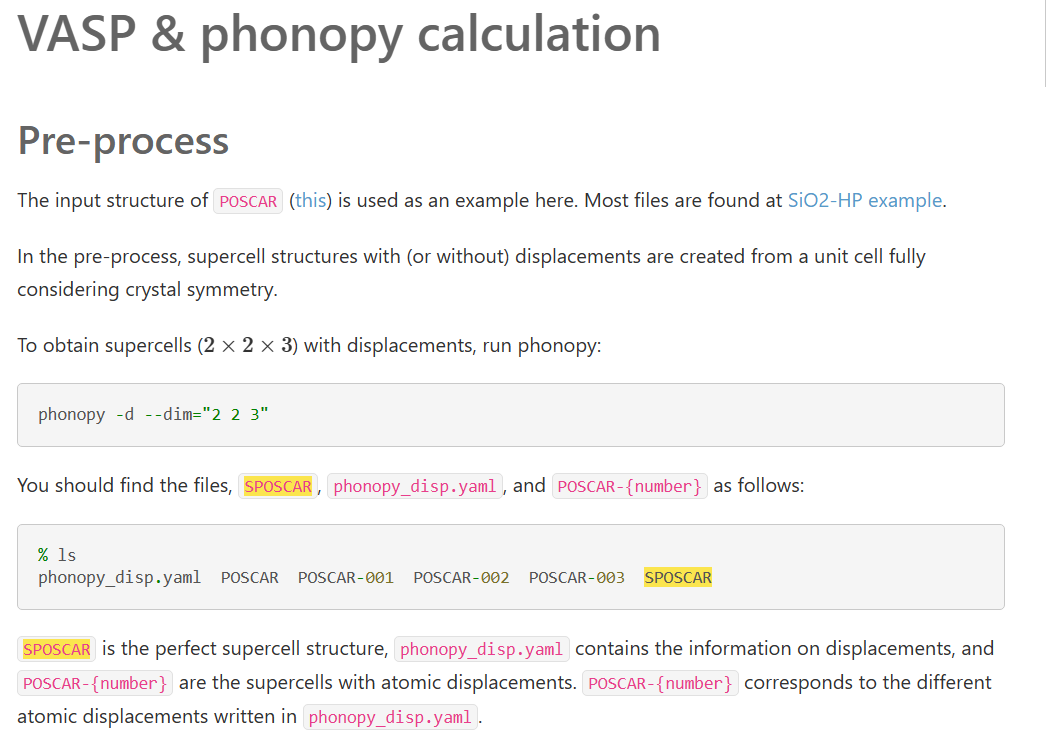Image resolution: width=1056 pixels, height=745 pixels.
Task: Follow the SiO2-HP example link
Action: coord(864,200)
